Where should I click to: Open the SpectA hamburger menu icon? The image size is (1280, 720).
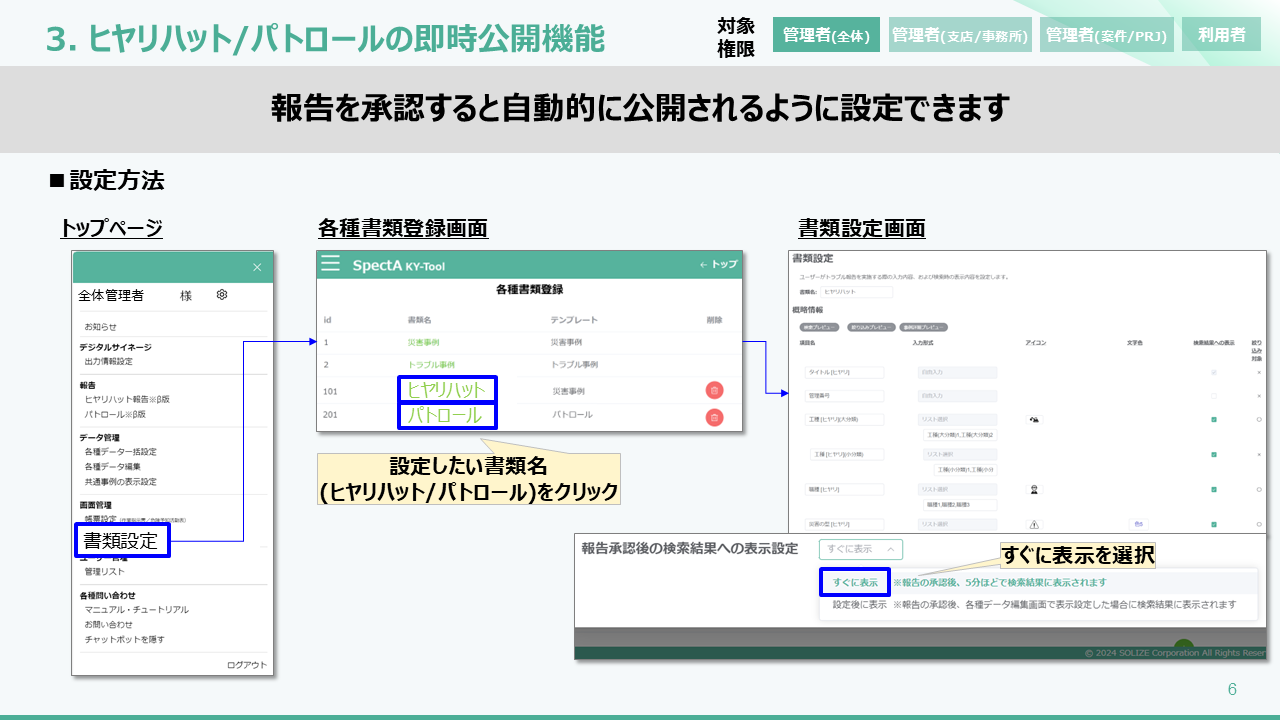tap(330, 264)
